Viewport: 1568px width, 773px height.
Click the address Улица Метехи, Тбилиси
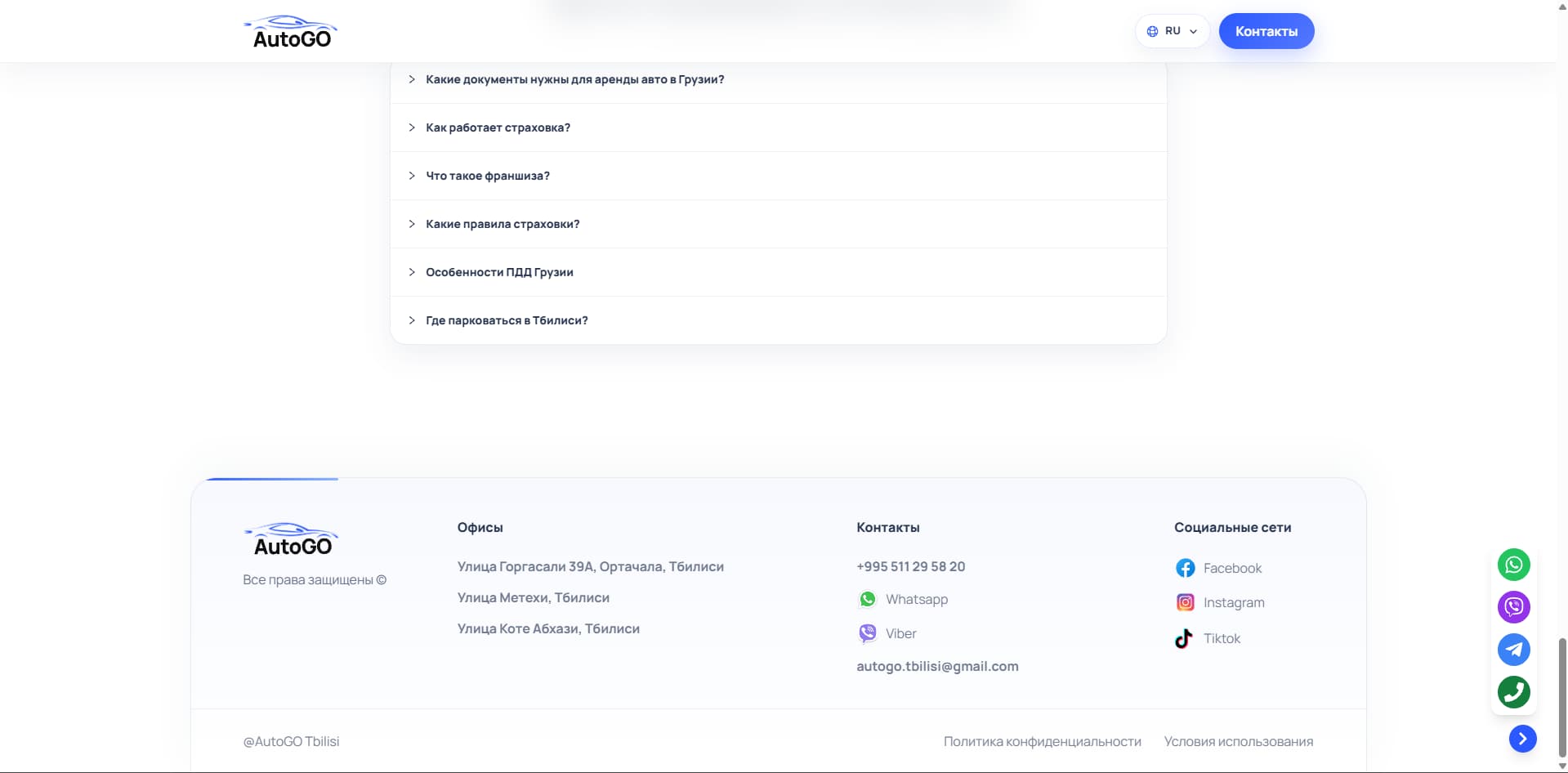pyautogui.click(x=533, y=597)
